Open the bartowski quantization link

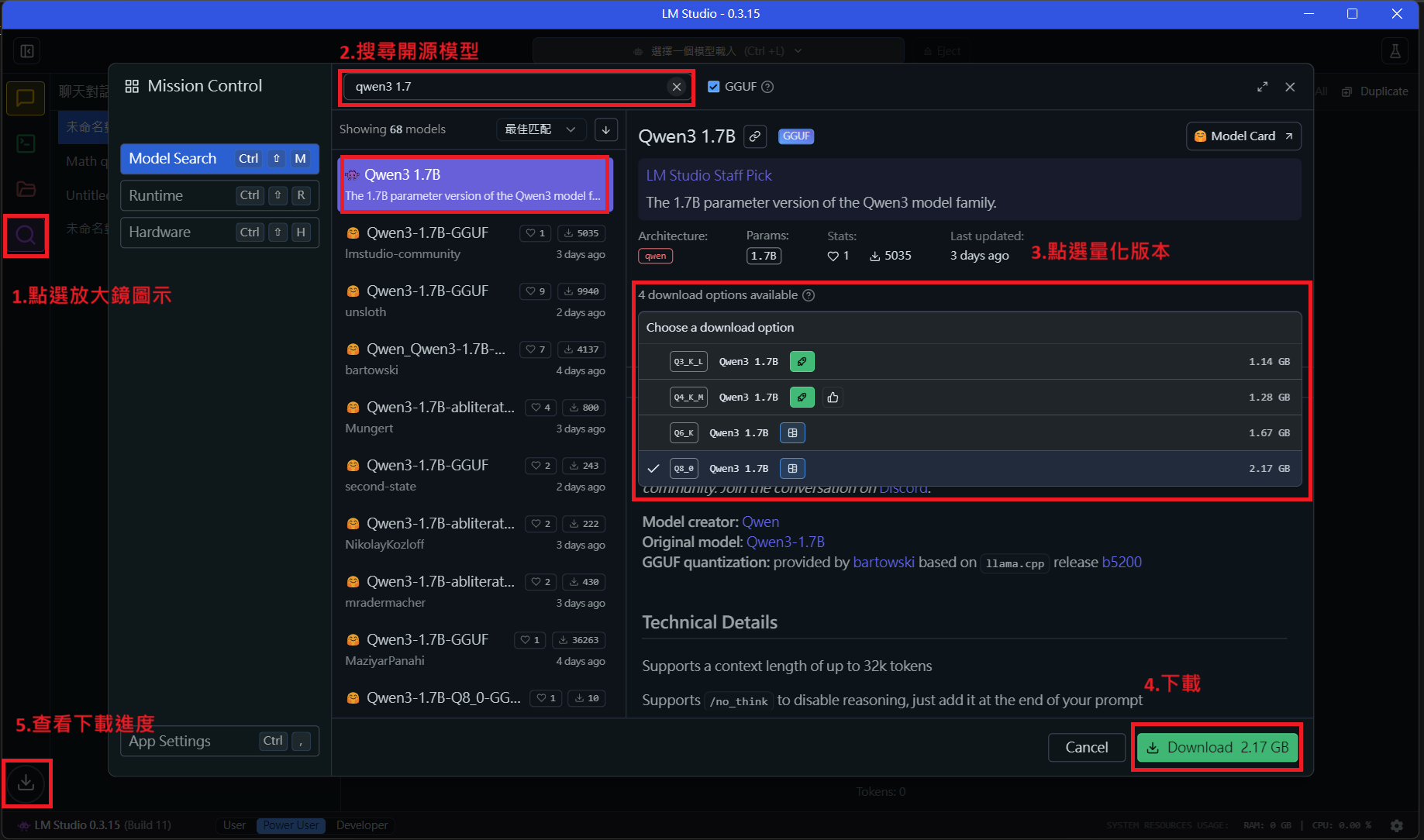(883, 563)
